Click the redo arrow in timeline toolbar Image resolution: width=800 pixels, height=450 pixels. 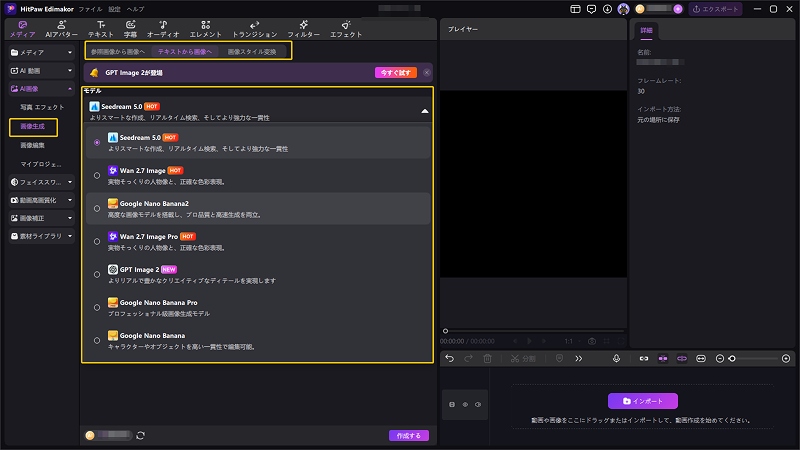click(x=468, y=359)
